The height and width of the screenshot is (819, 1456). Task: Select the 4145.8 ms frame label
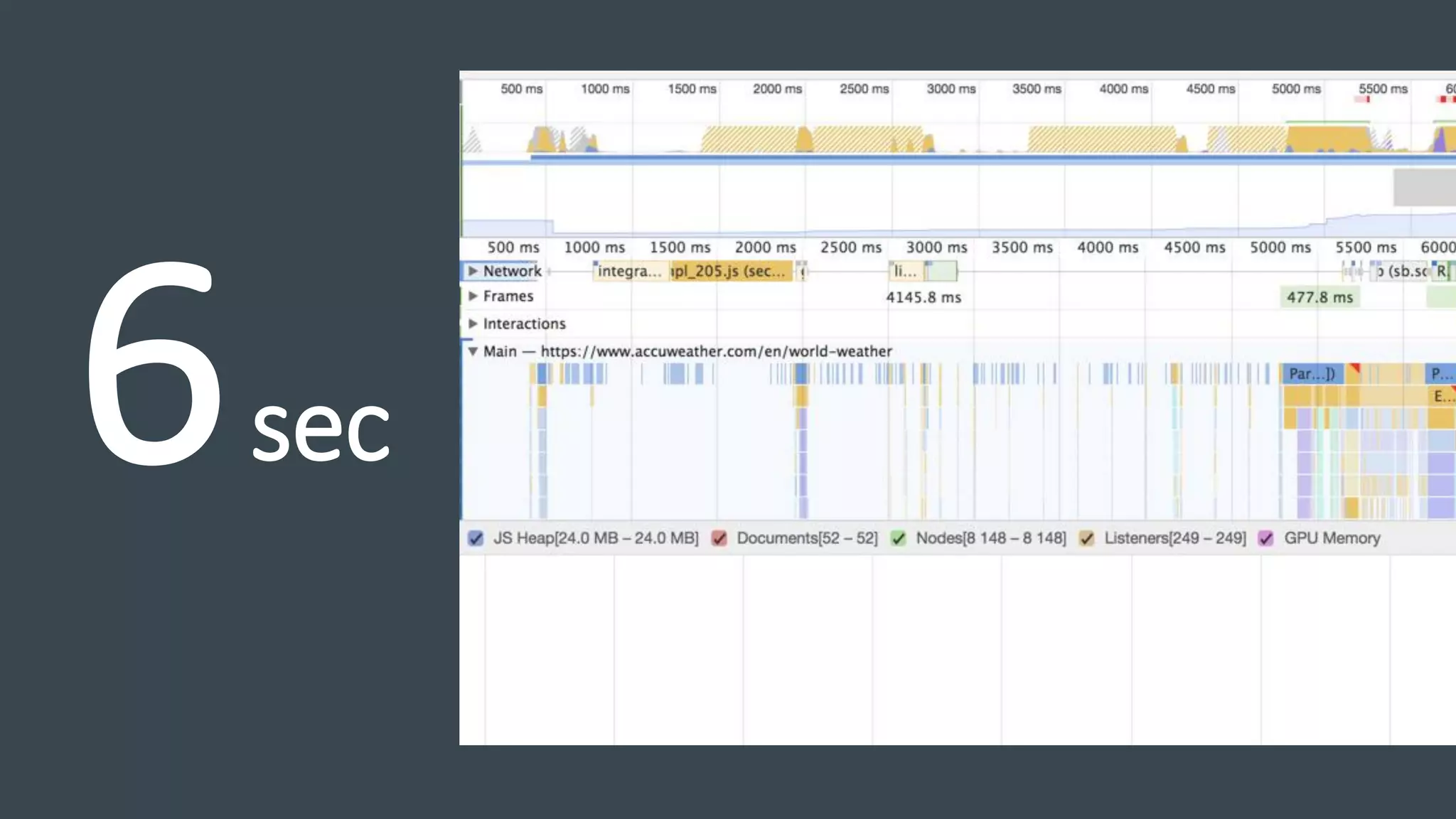tap(923, 297)
